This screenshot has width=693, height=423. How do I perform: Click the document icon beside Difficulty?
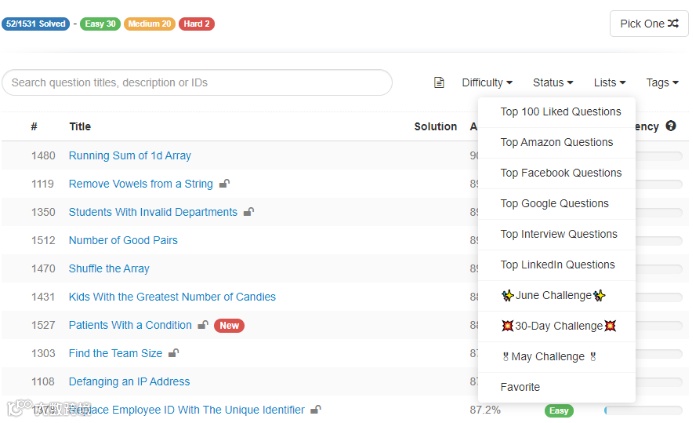(439, 83)
